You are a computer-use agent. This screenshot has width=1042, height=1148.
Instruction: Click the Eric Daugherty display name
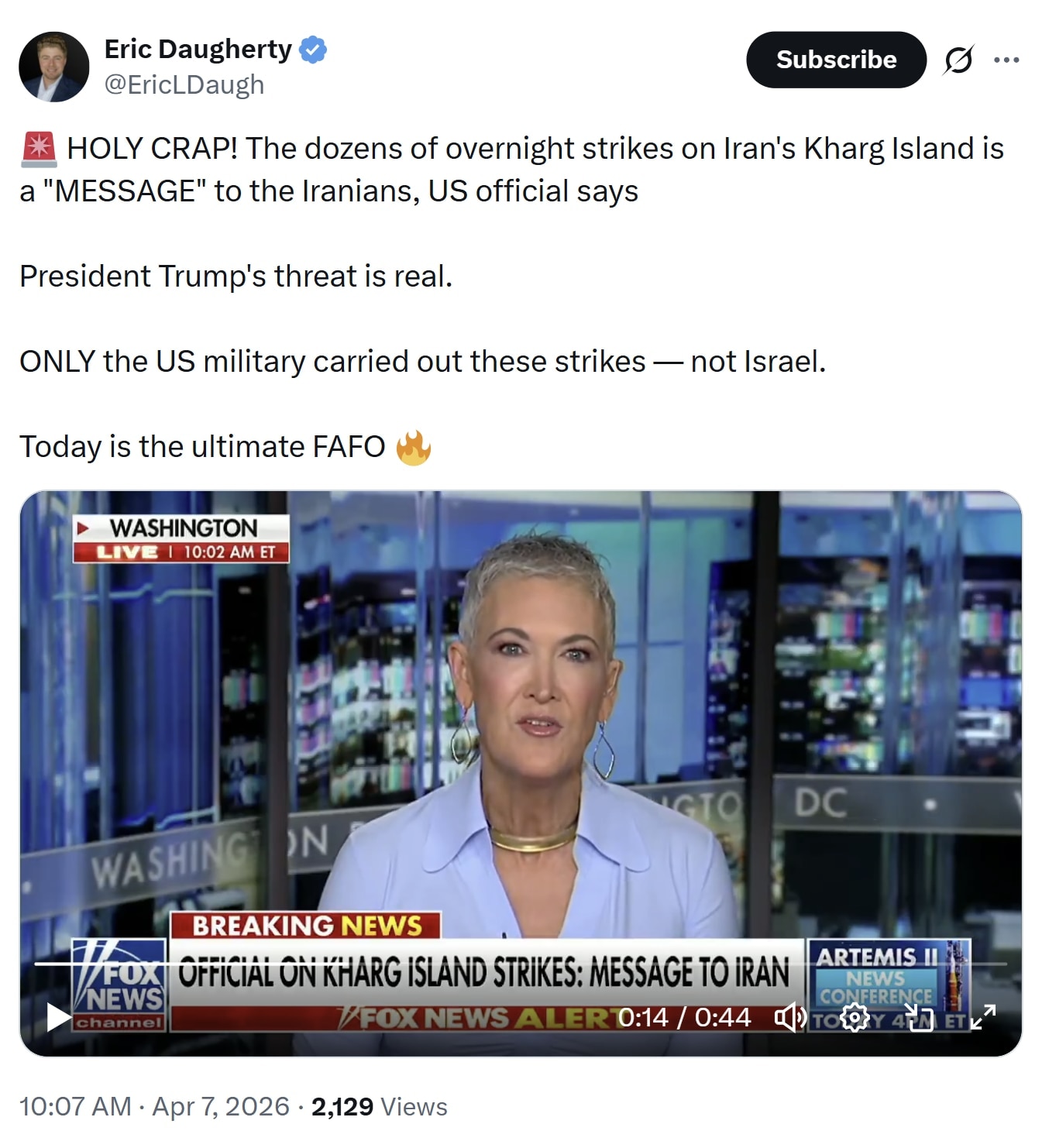198,49
